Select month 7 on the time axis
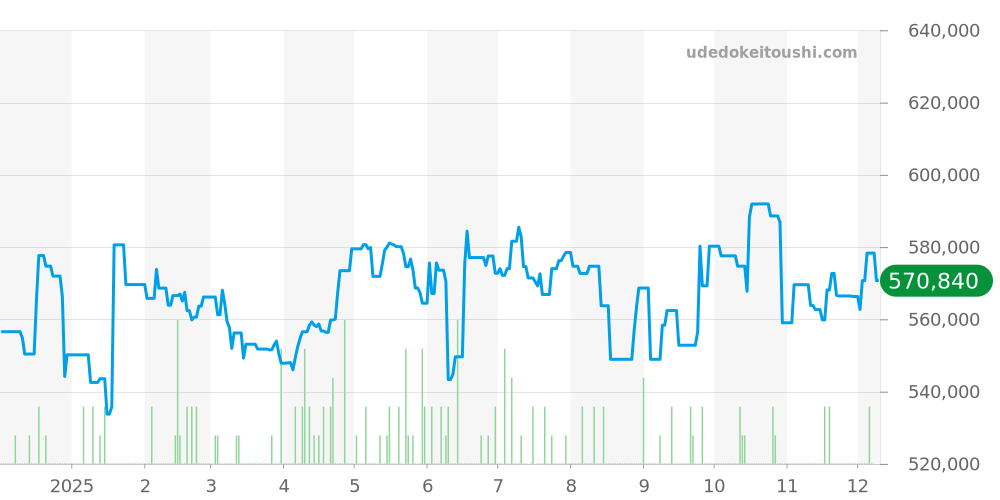This screenshot has height=500, width=1000. coord(497,487)
